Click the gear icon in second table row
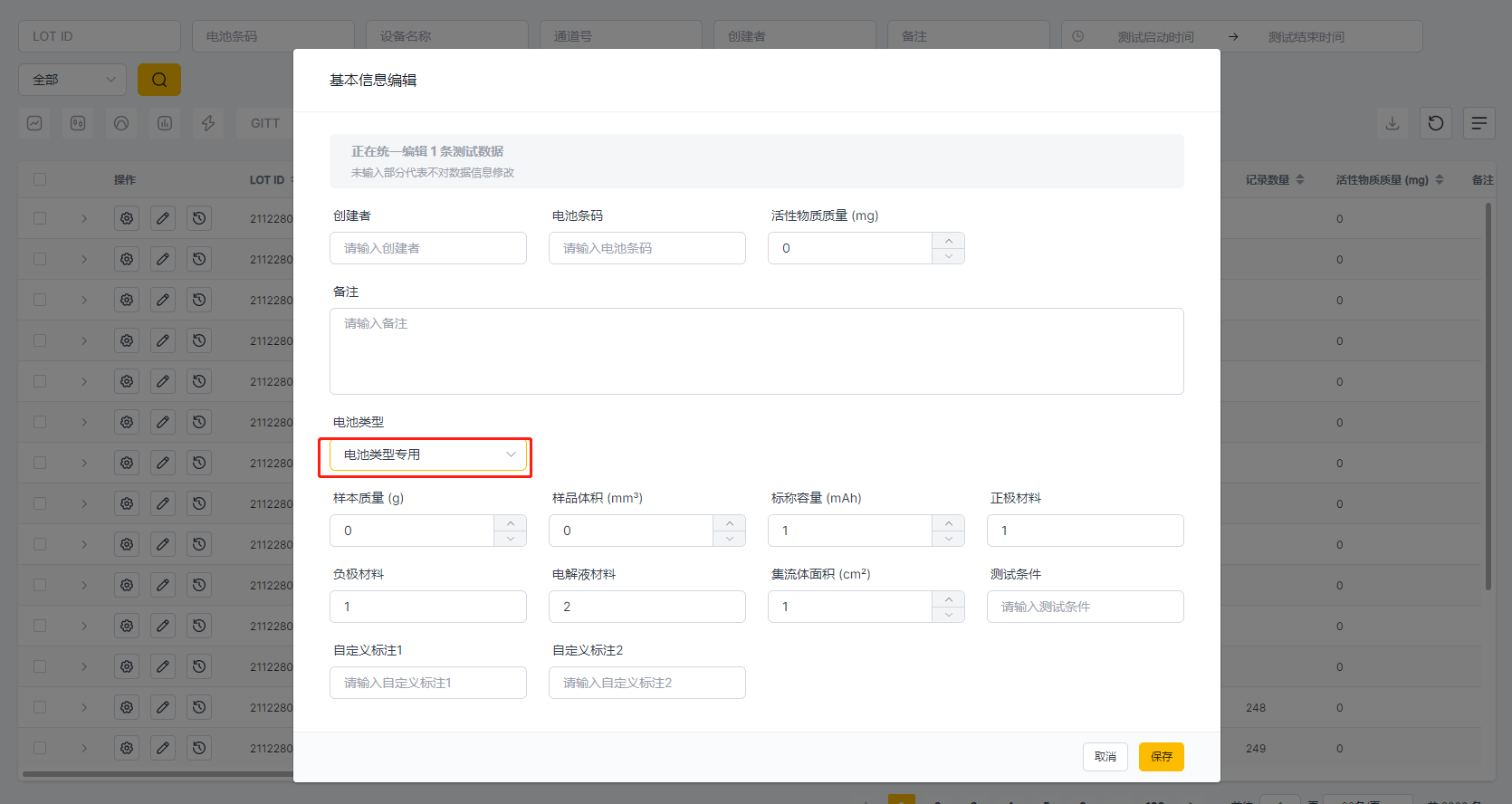Viewport: 1512px width, 804px height. [127, 259]
